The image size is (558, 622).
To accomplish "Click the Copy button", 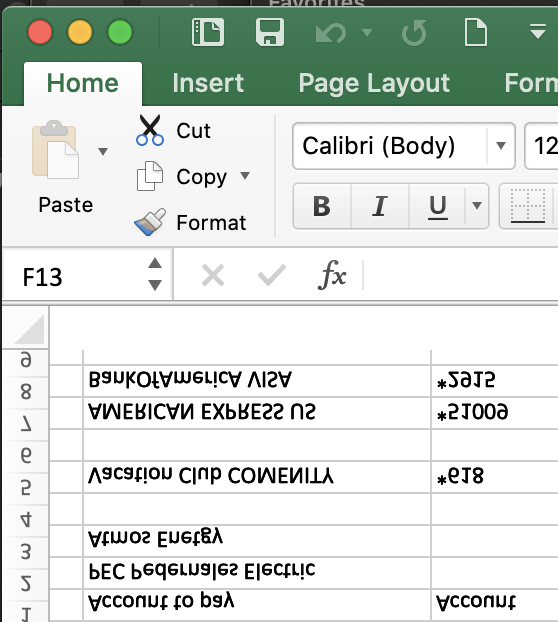I will tap(182, 177).
